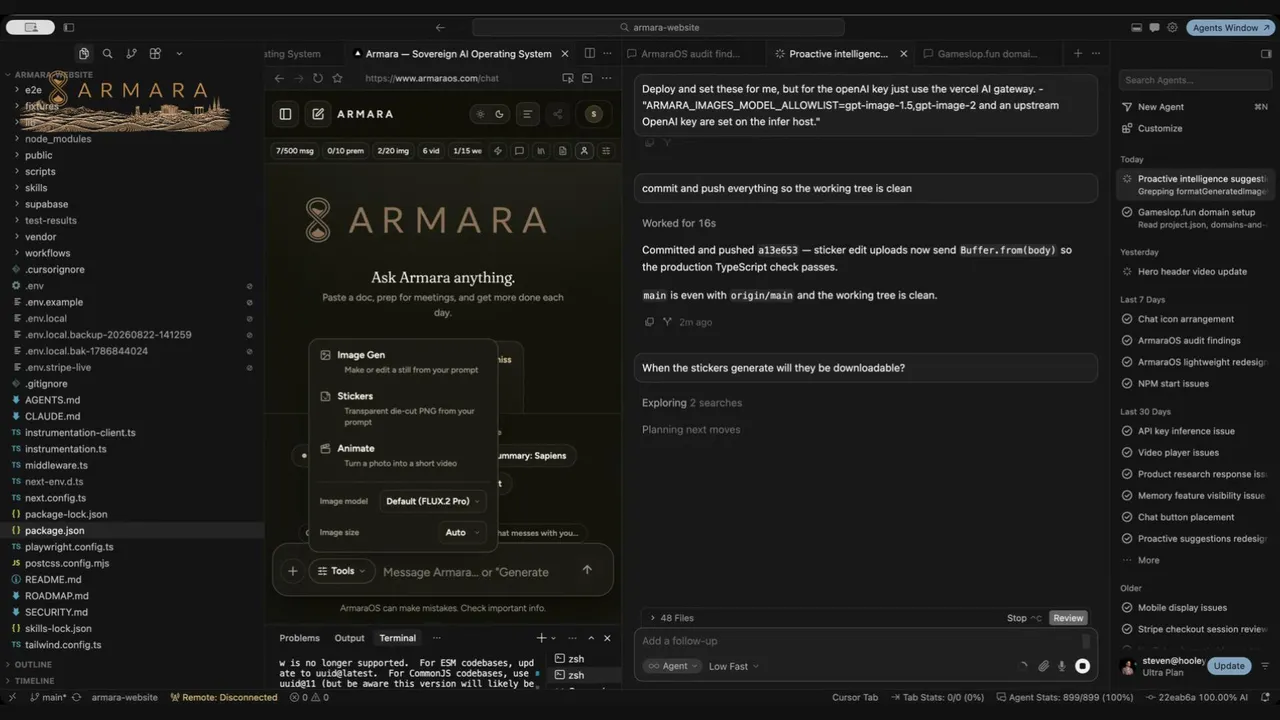Toggle the right agents panel layout icon
Viewport: 1280px width, 720px height.
(1266, 54)
